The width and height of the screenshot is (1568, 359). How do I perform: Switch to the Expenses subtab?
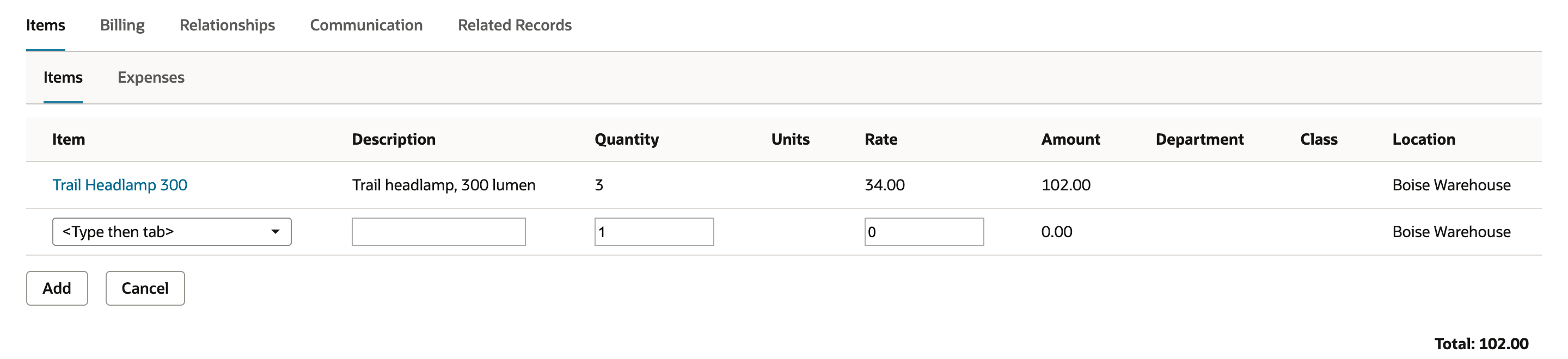click(151, 77)
